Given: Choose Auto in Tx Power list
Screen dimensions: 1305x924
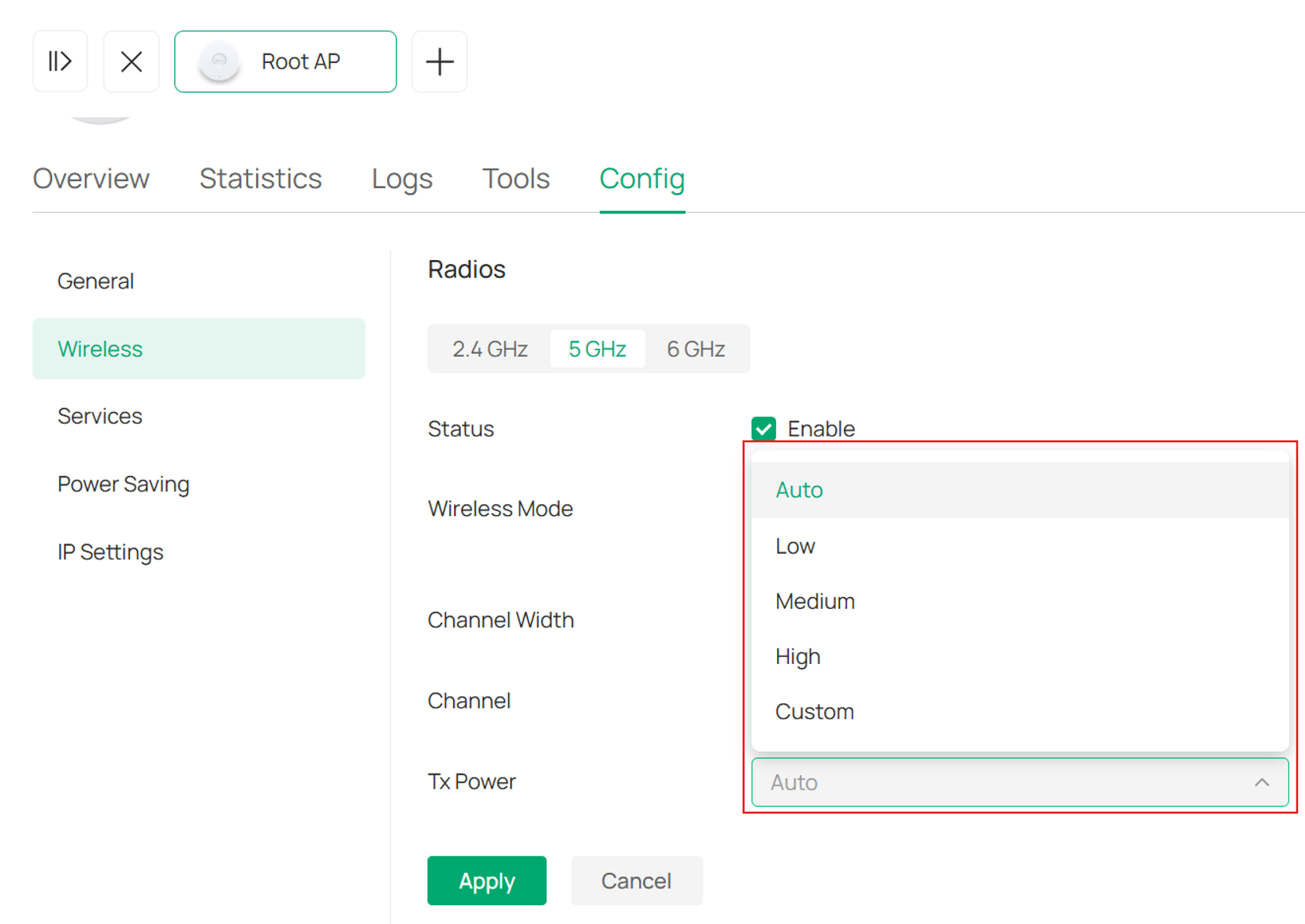Looking at the screenshot, I should pos(1020,490).
